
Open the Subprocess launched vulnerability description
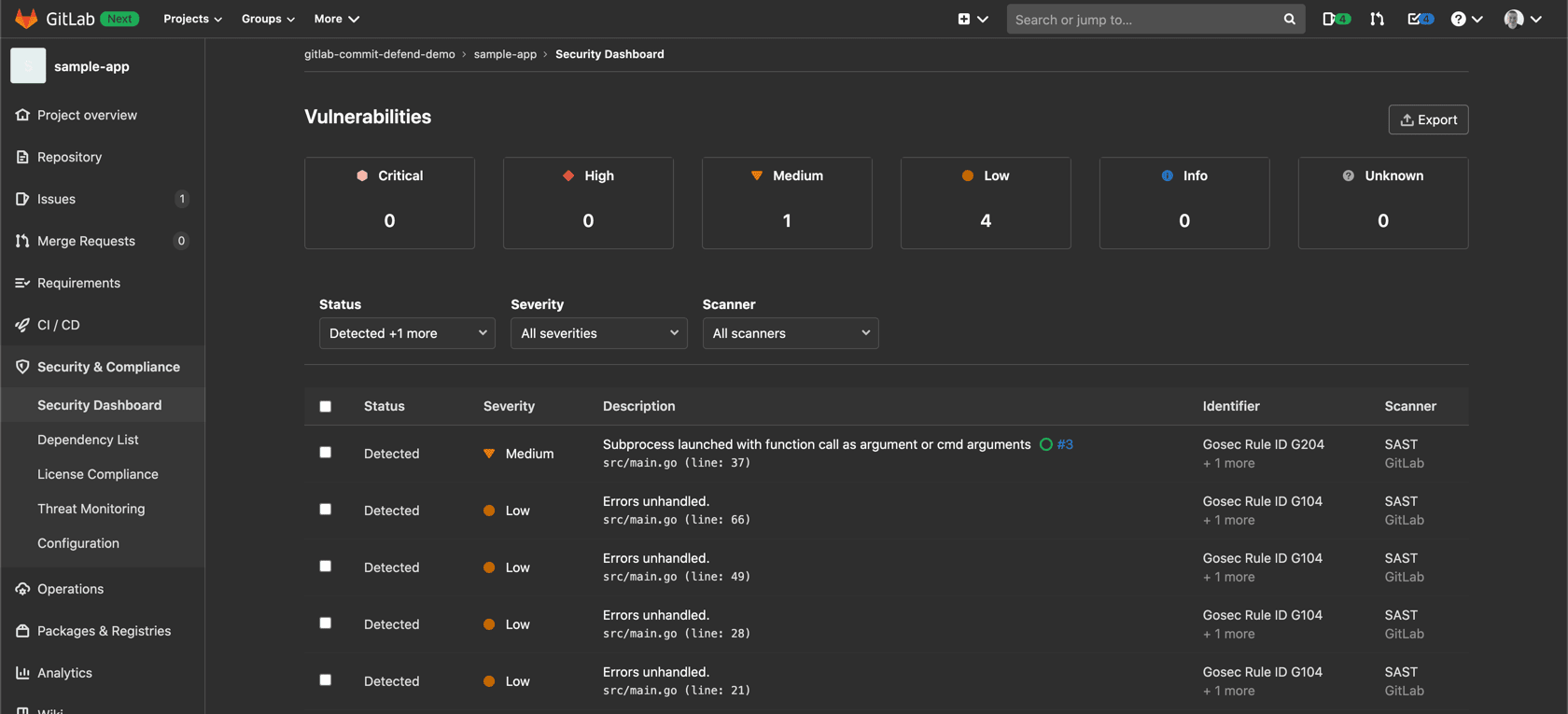(817, 444)
